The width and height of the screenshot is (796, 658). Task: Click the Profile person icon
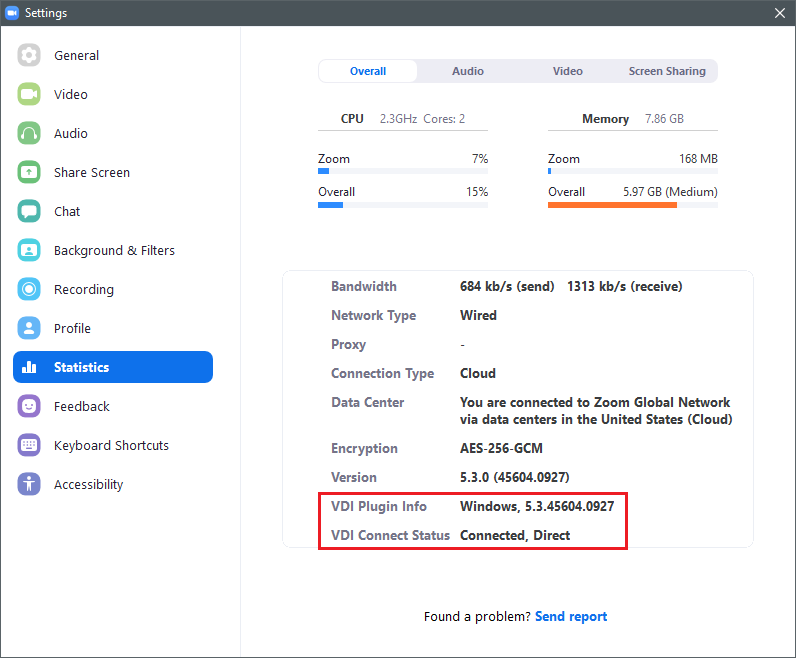pos(29,329)
